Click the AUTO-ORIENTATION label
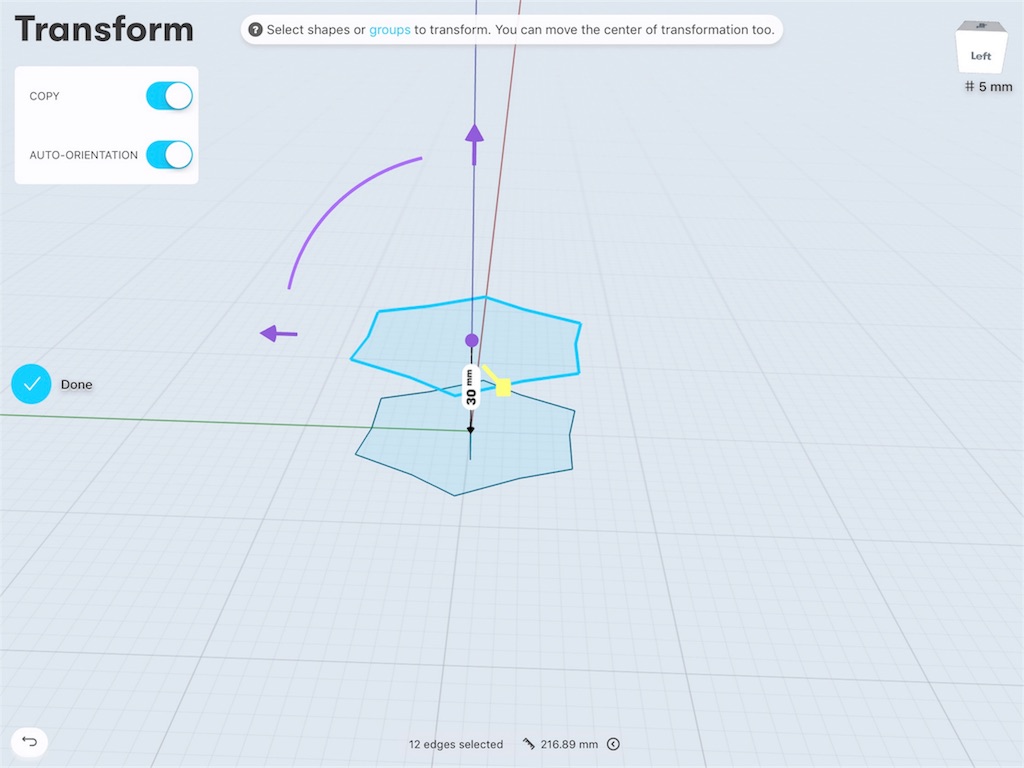The height and width of the screenshot is (768, 1024). [84, 155]
